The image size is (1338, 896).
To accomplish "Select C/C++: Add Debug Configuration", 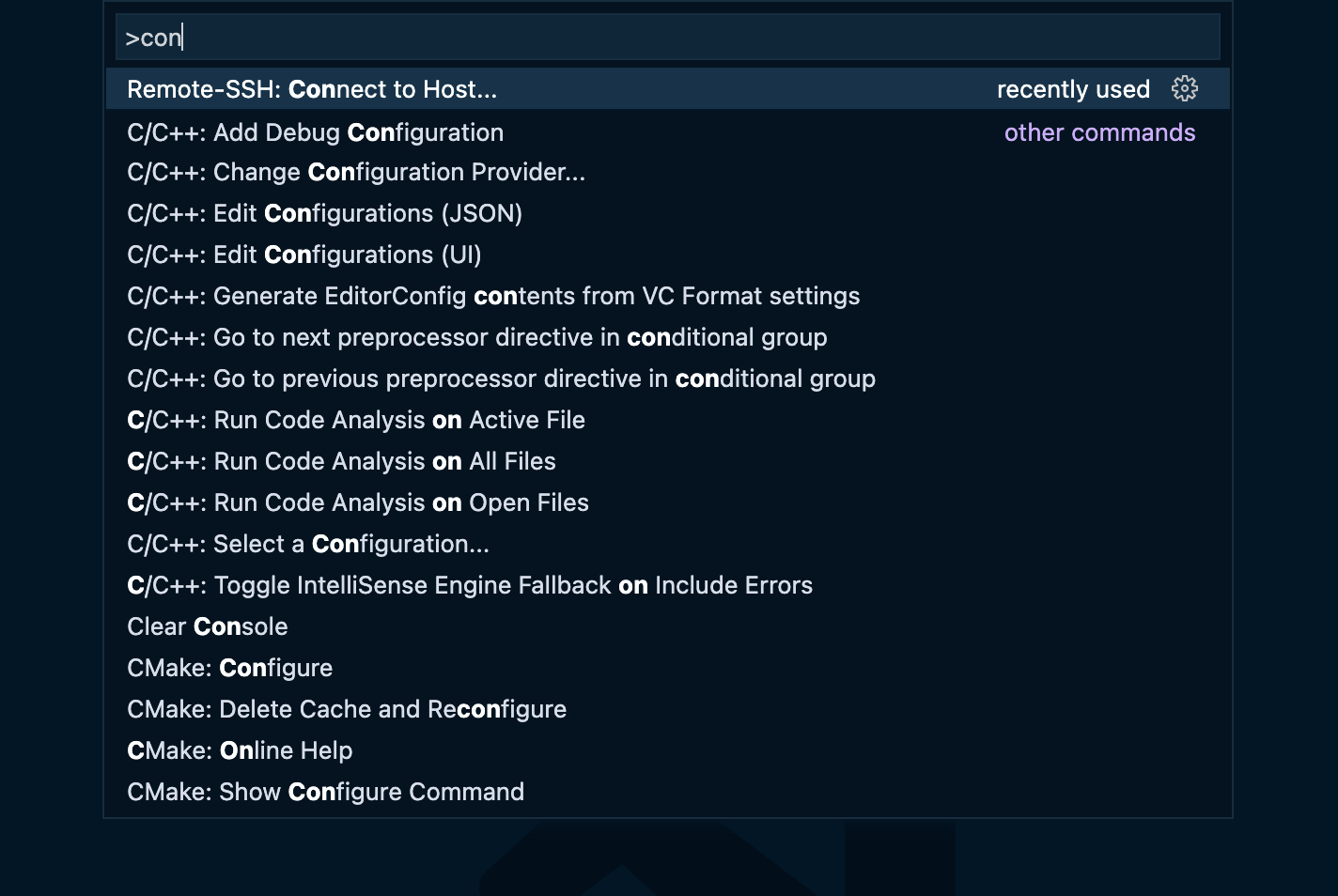I will click(668, 131).
